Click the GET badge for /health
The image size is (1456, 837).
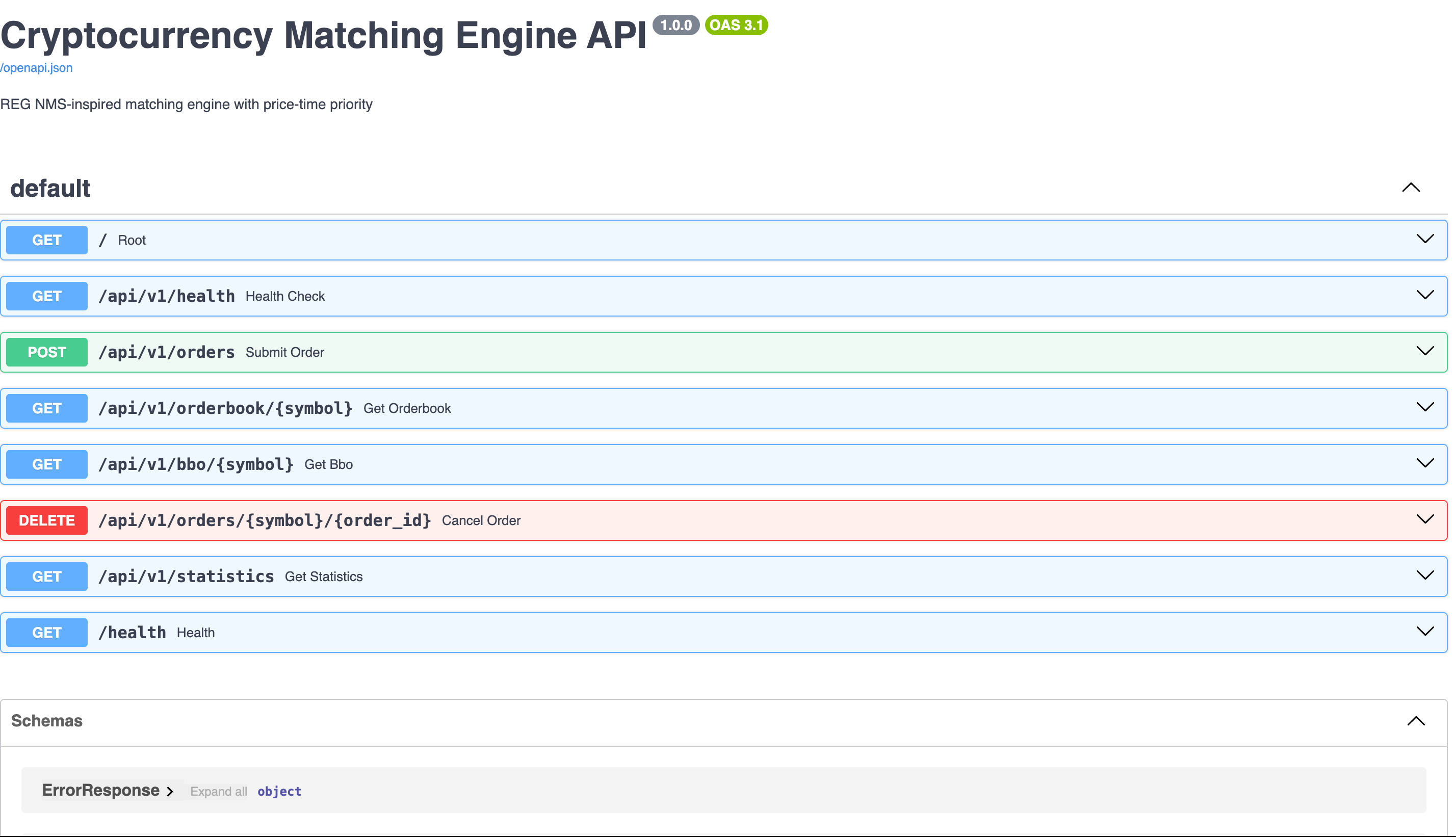[x=47, y=633]
